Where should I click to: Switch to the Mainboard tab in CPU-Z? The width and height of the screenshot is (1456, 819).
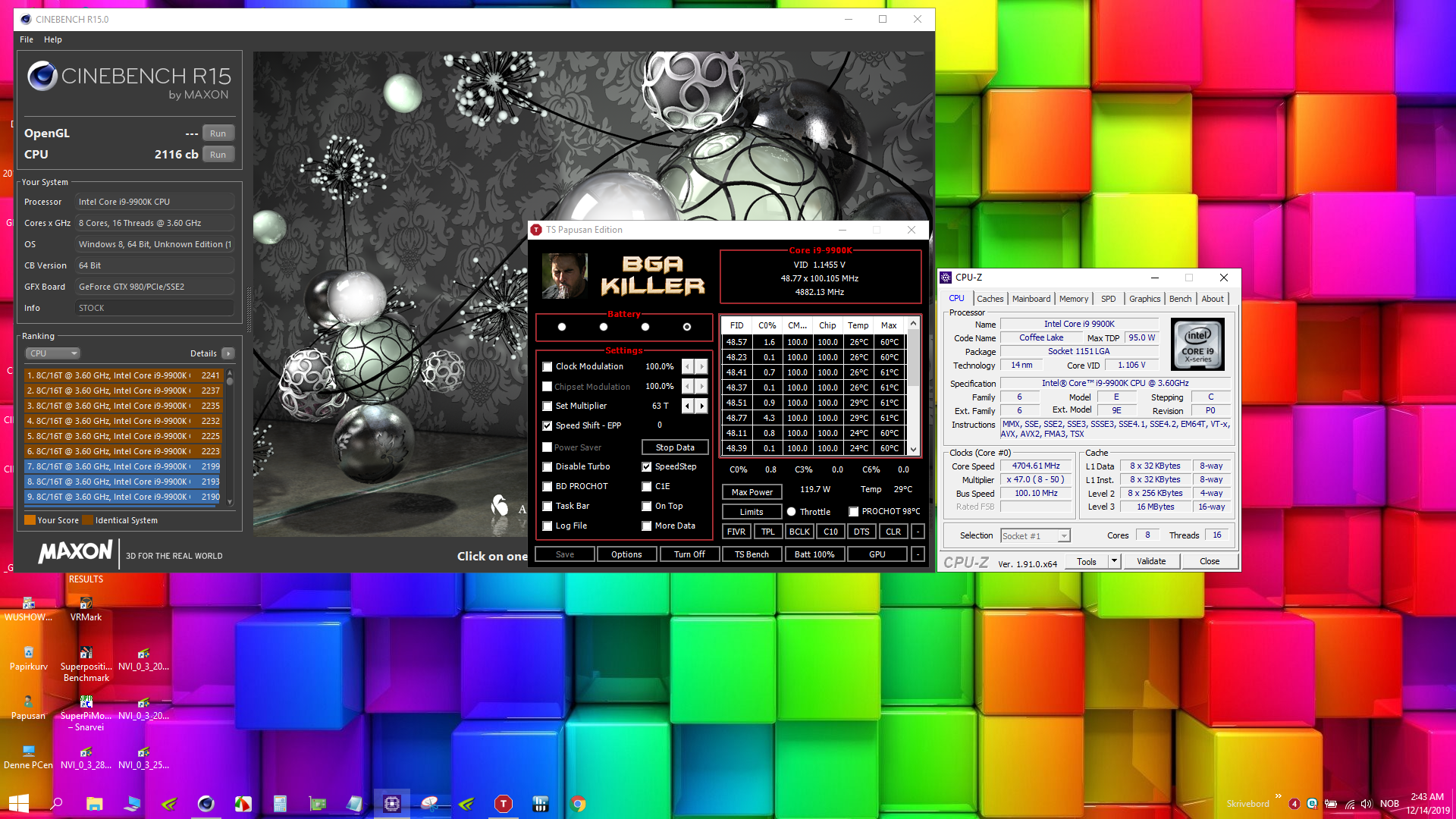coord(1031,299)
